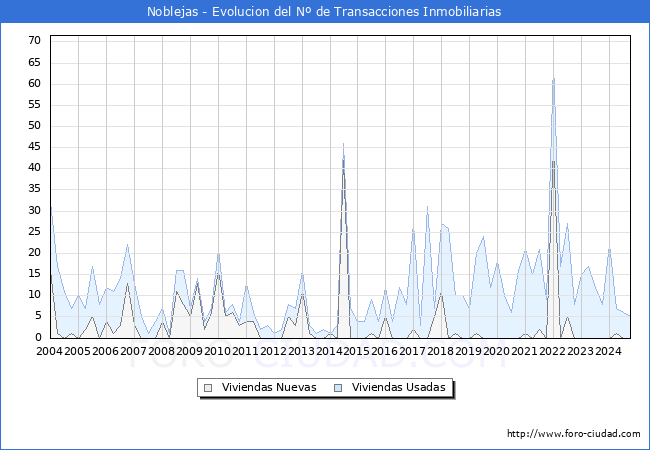Open the www.foro-ciudad.com link
The image size is (650, 450).
pos(574,434)
